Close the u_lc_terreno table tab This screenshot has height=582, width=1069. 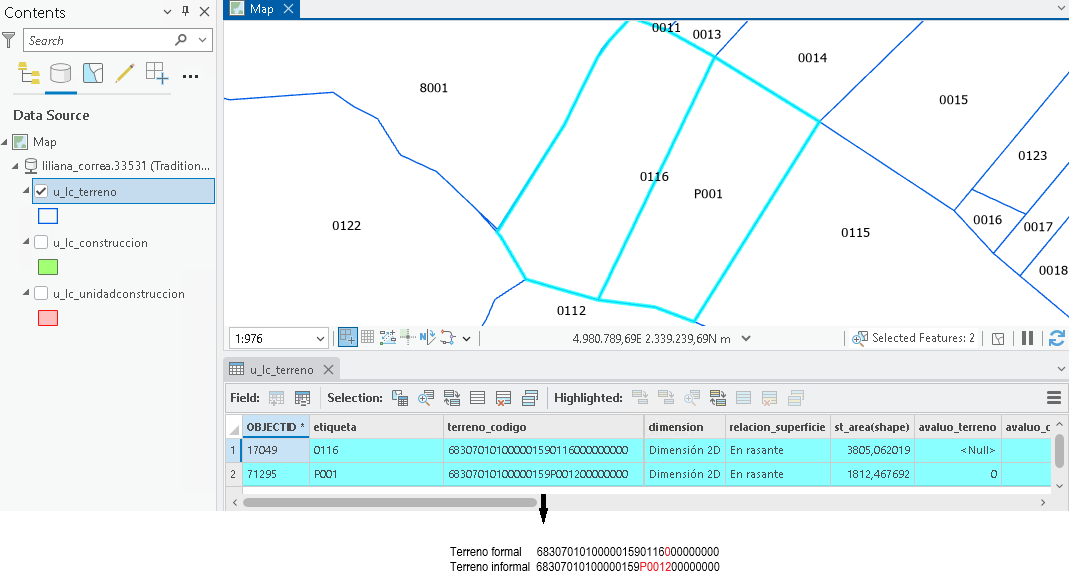[329, 369]
